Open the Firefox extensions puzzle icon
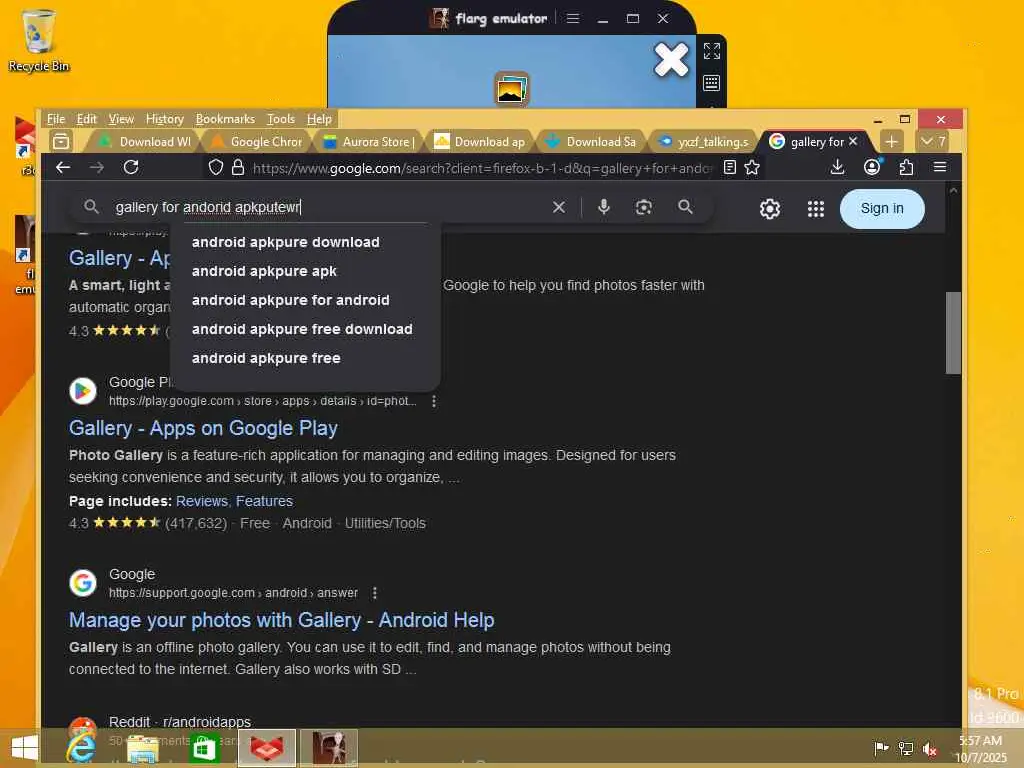The image size is (1024, 768). [906, 167]
